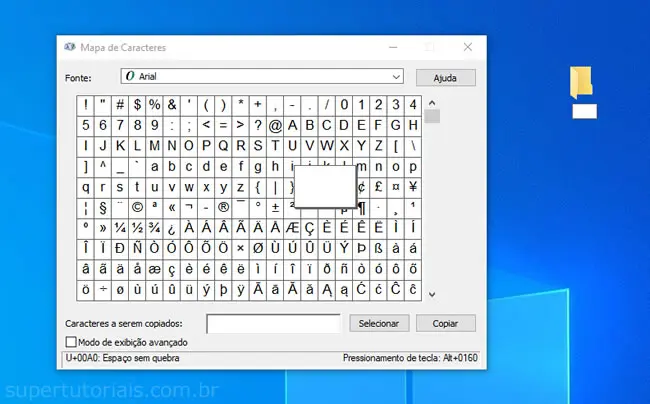Select the division sign ÷ cell
The height and width of the screenshot is (404, 650).
tap(104, 289)
